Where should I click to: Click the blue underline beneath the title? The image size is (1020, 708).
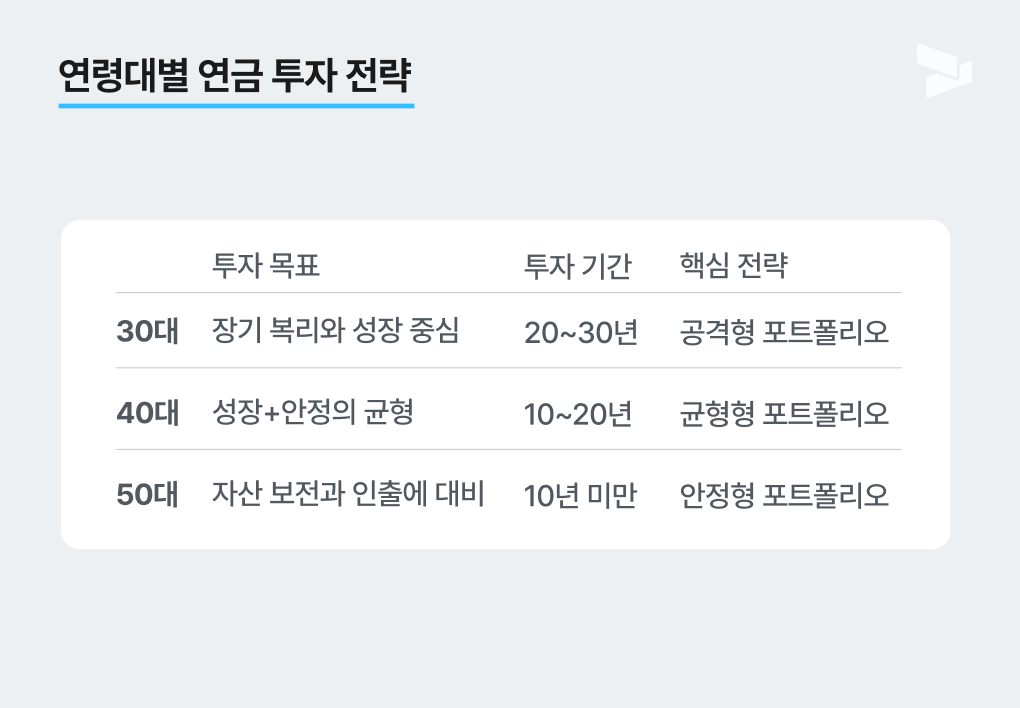235,104
